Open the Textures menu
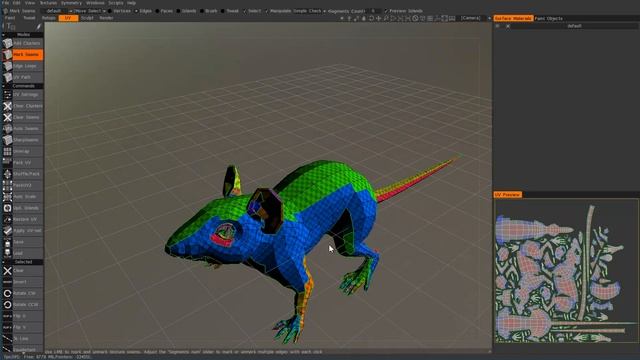Screen dimensions: 640x360 tap(48, 3)
